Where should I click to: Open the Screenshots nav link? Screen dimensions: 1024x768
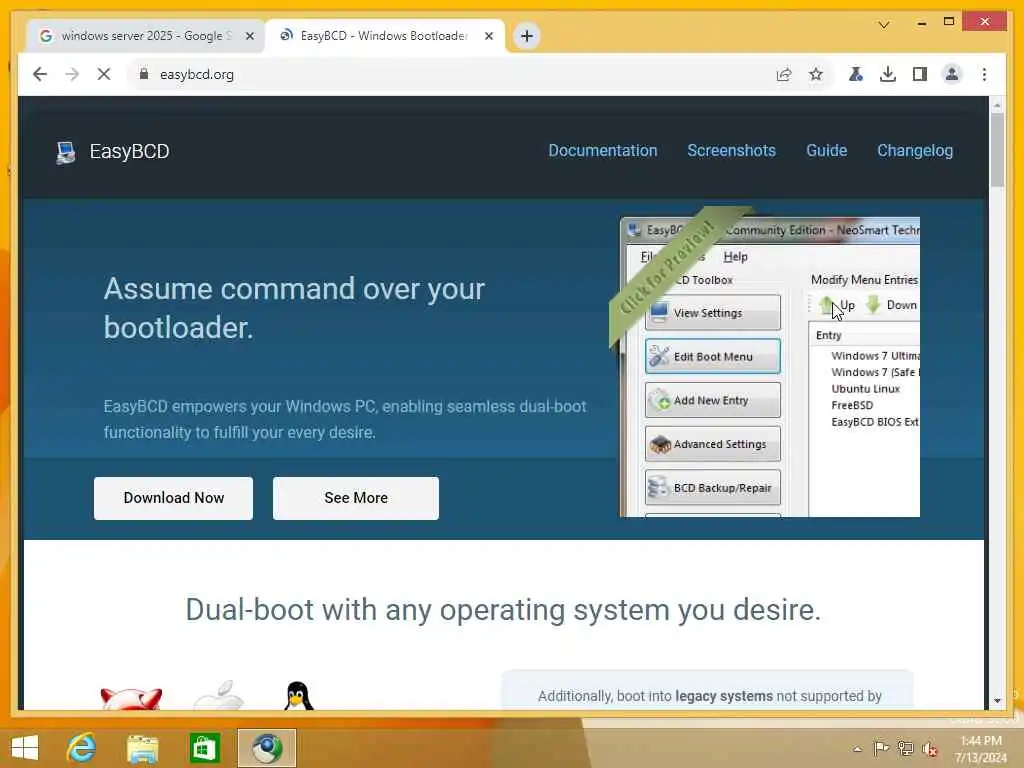[731, 151]
